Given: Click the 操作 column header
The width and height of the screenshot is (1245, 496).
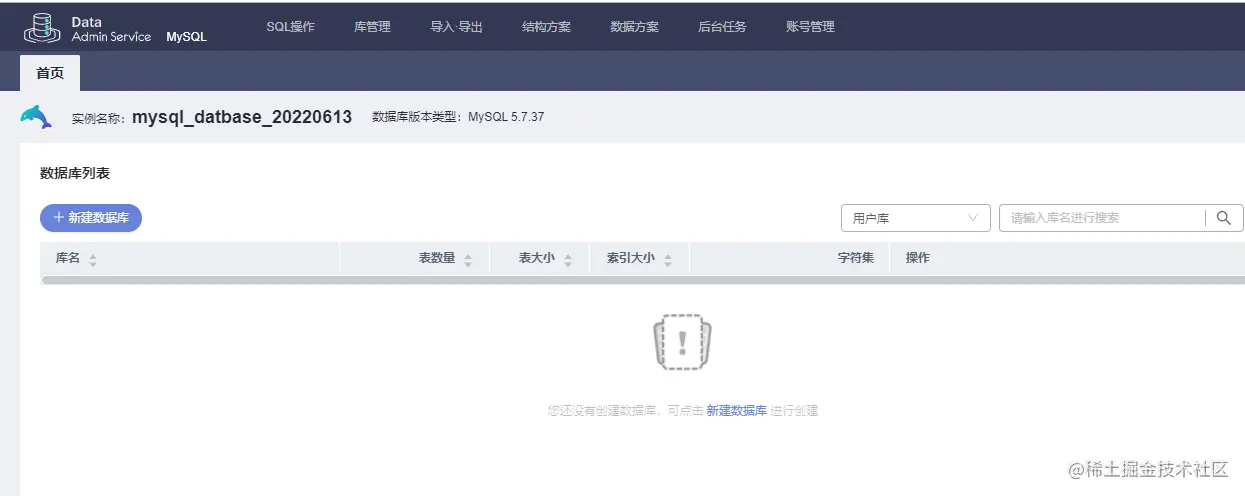Looking at the screenshot, I should 918,258.
